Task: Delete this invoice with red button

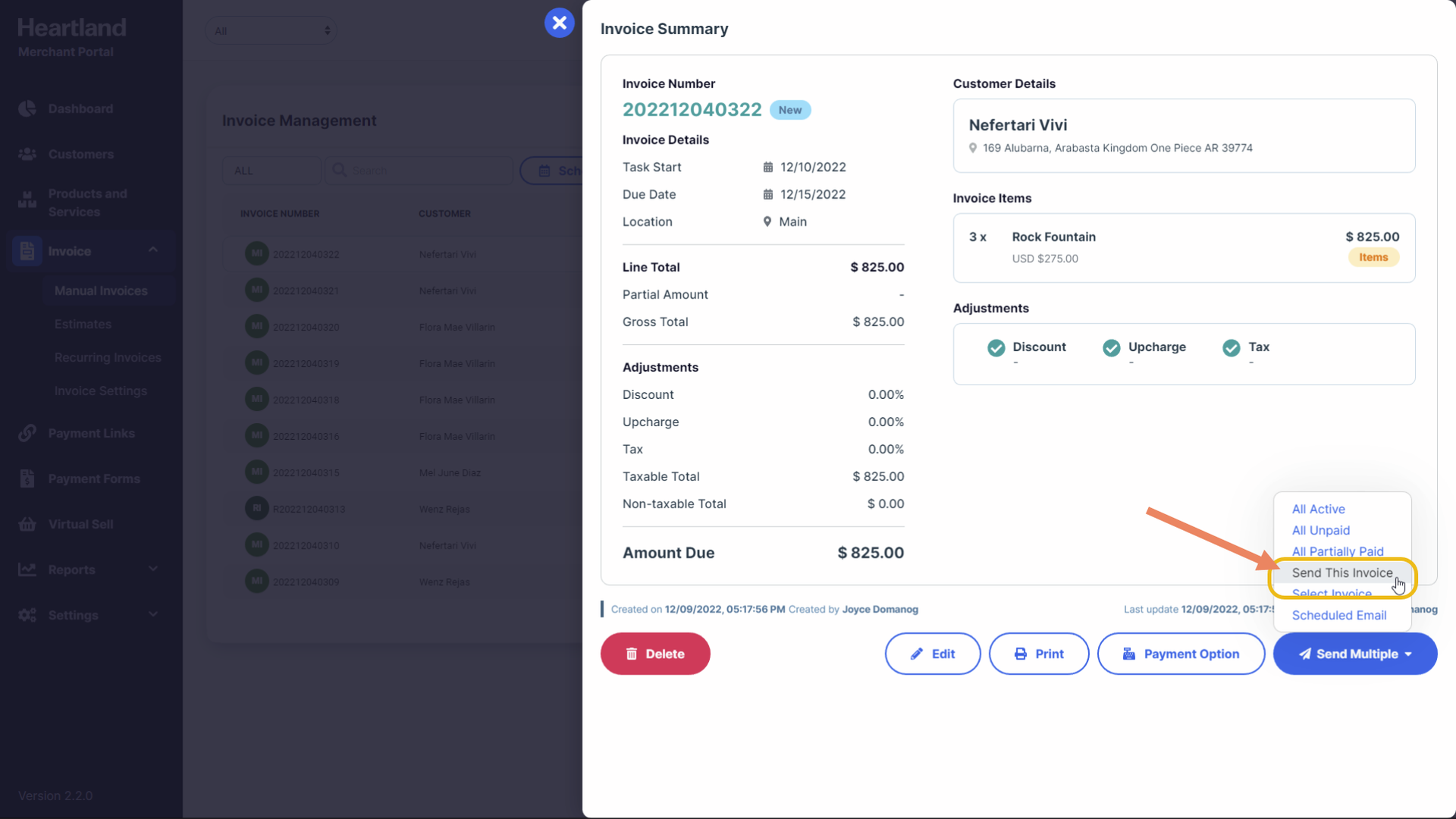Action: [655, 654]
